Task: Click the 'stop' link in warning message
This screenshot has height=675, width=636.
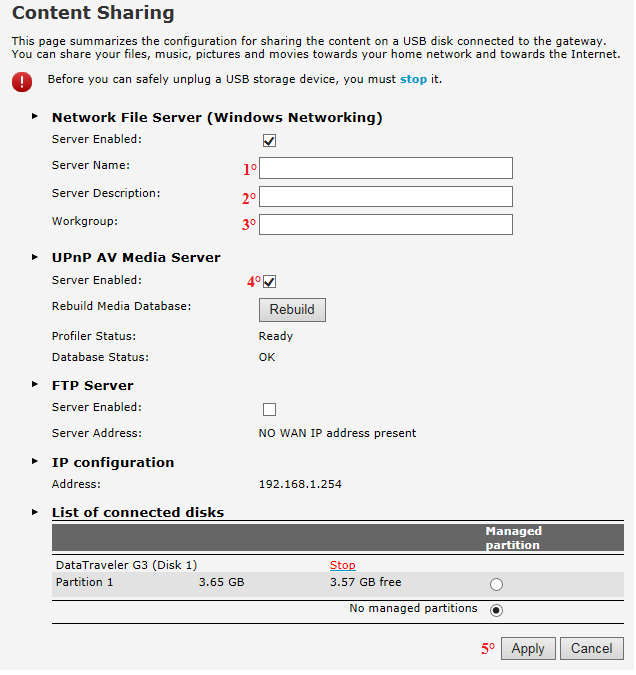Action: point(414,80)
